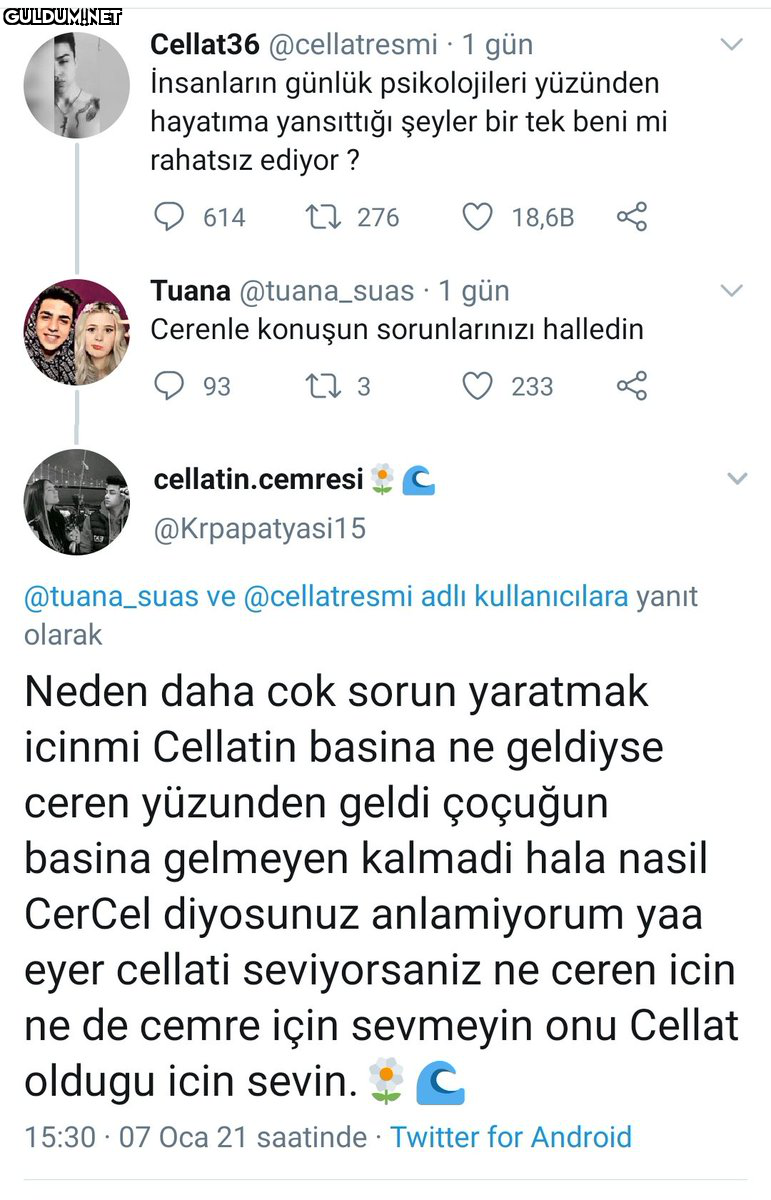The width and height of the screenshot is (771, 1200).
Task: Reply to Cellat36's tweet
Action: (171, 217)
